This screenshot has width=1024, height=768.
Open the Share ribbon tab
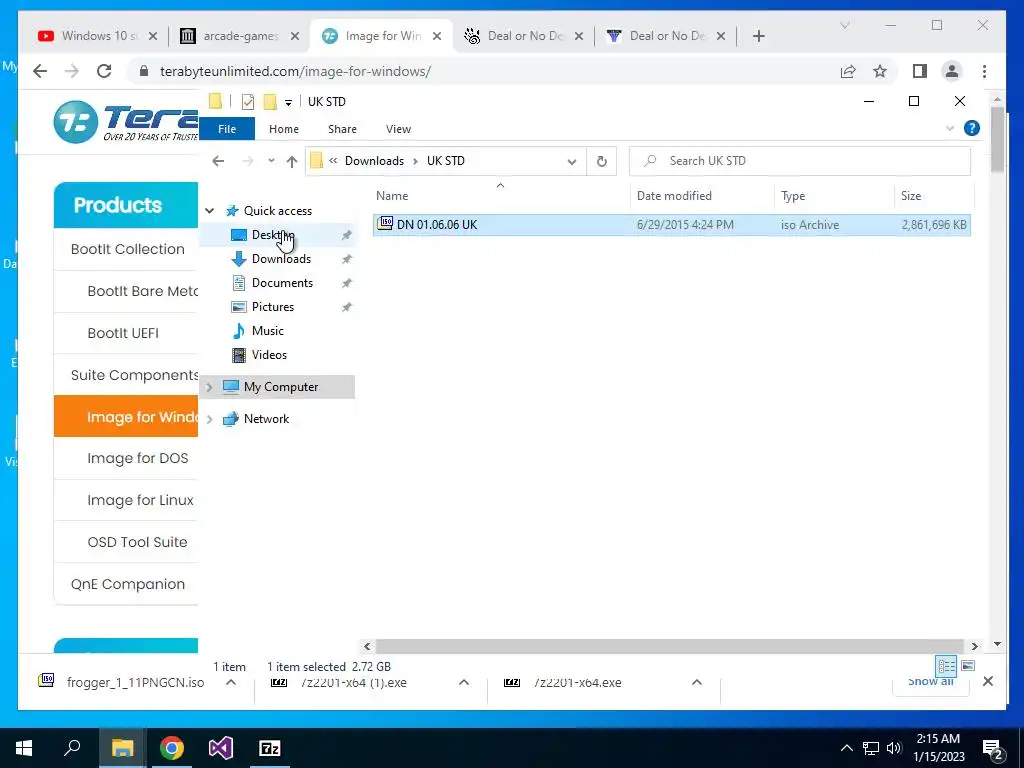pos(342,129)
